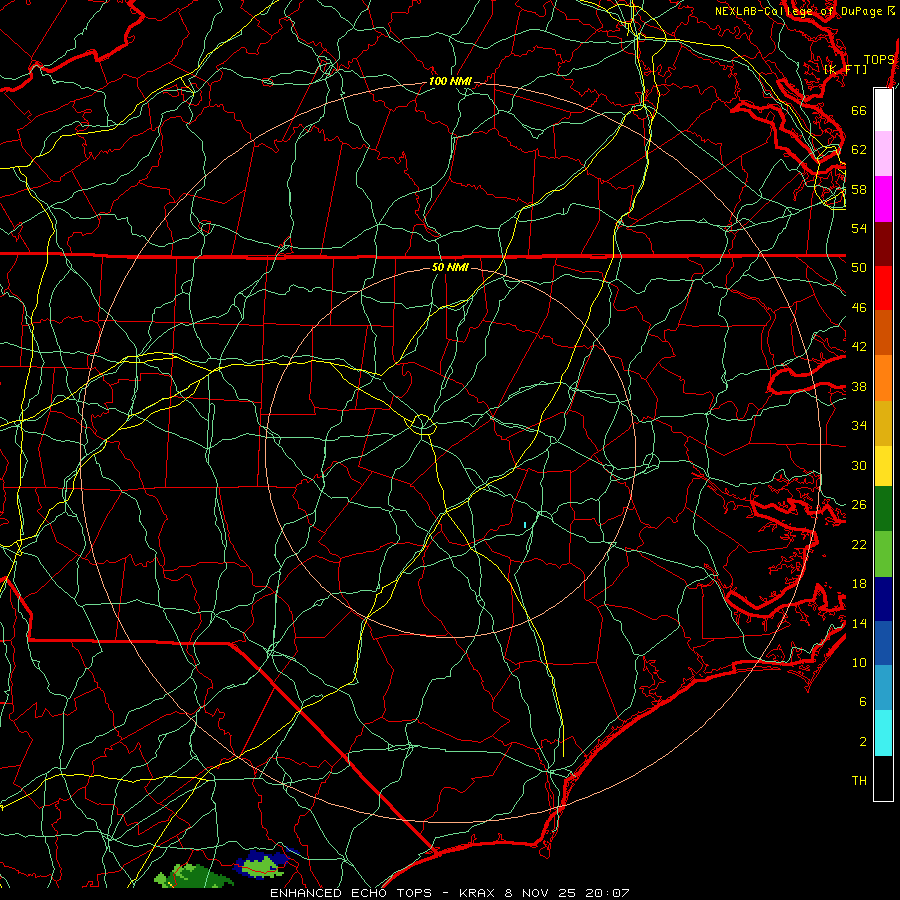The width and height of the screenshot is (900, 900).
Task: Pick the dark orange legend swatch
Action: pyautogui.click(x=883, y=333)
